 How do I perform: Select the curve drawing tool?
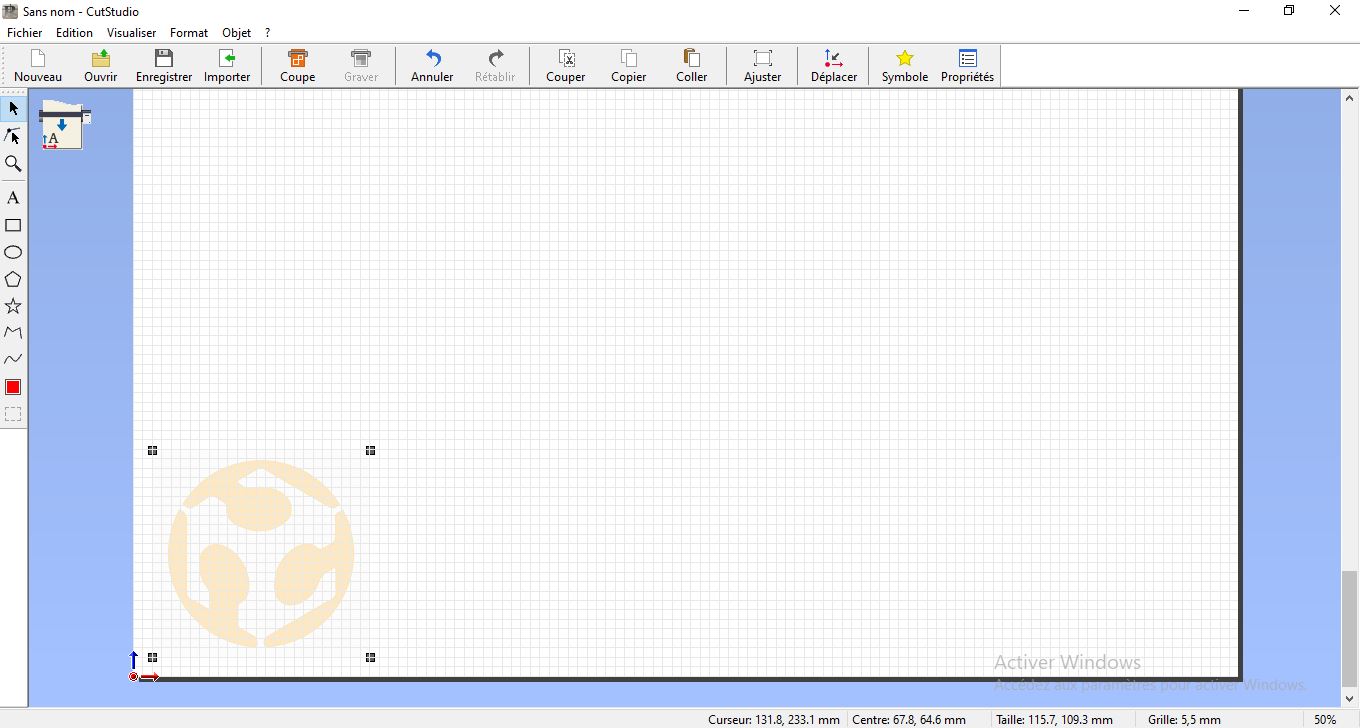(13, 359)
